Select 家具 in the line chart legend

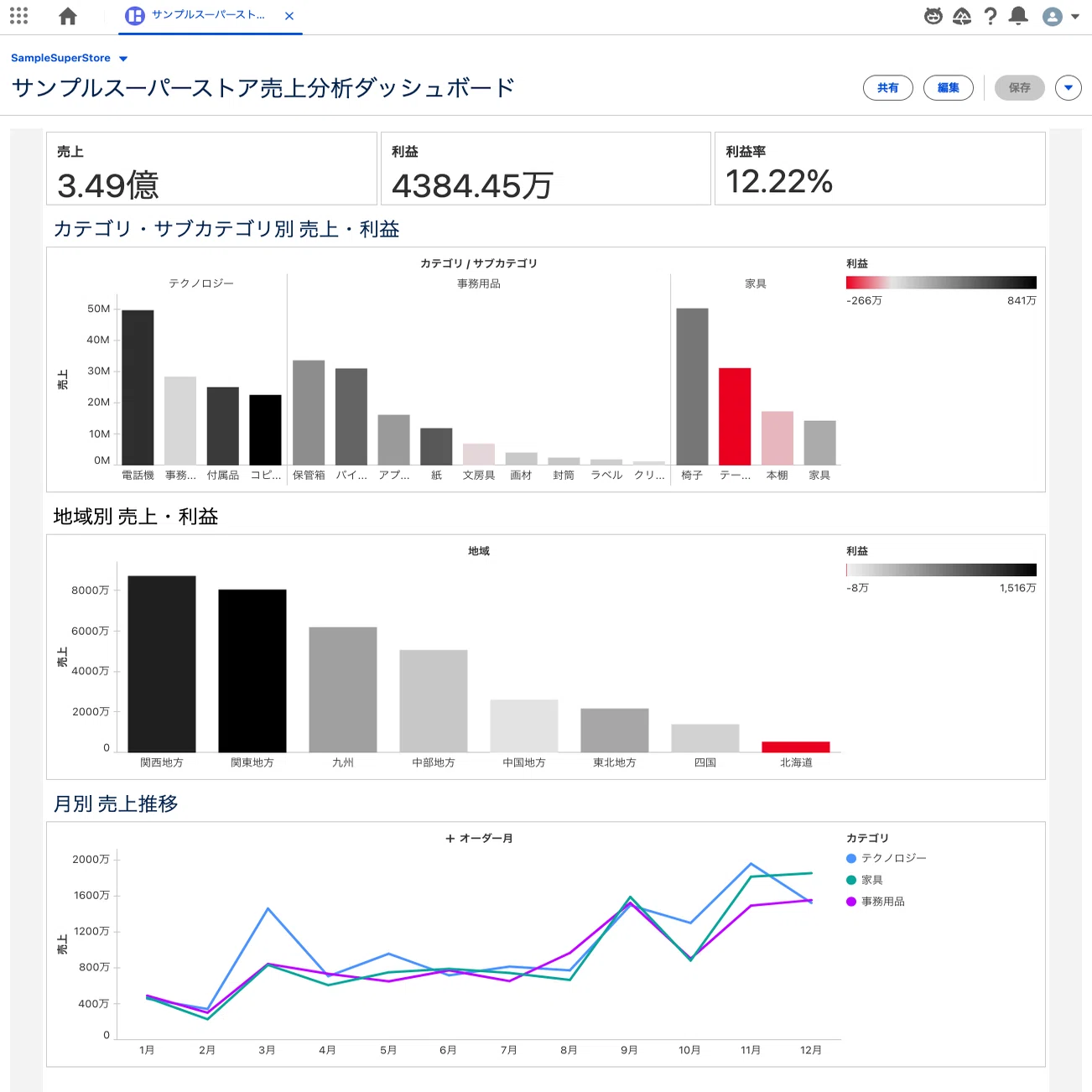(865, 880)
